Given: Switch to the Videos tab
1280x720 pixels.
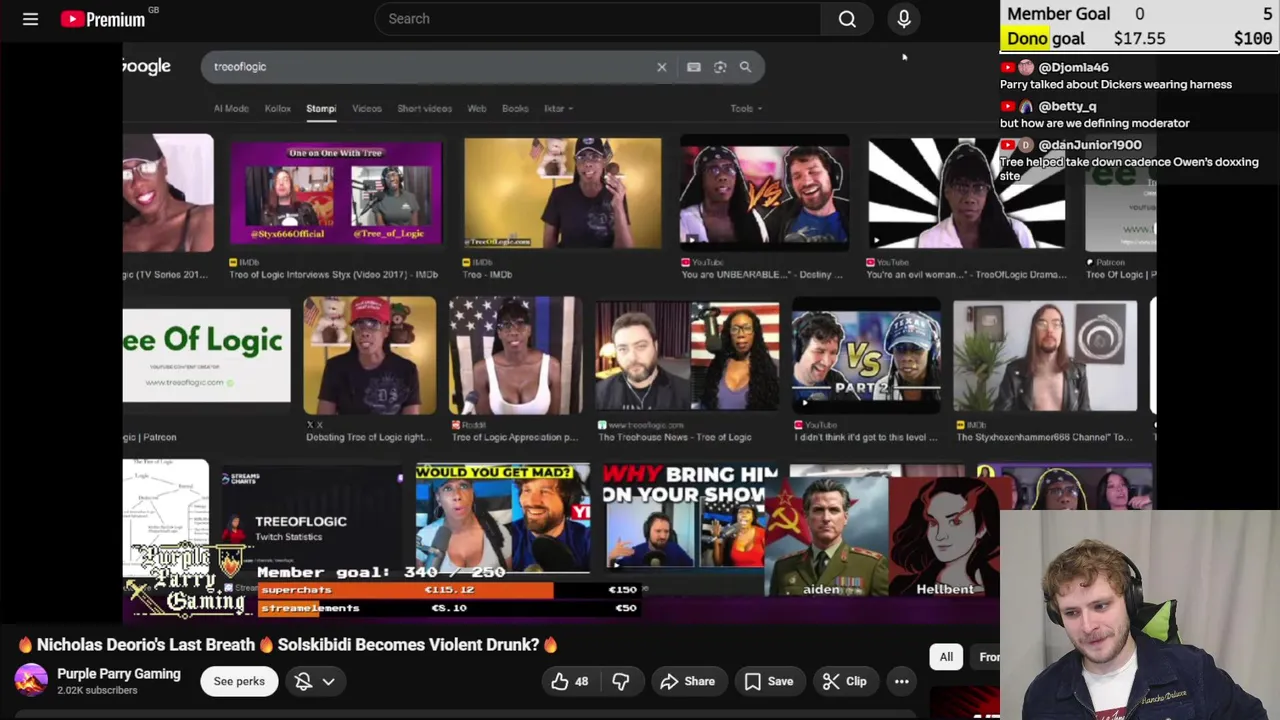Looking at the screenshot, I should coord(366,108).
